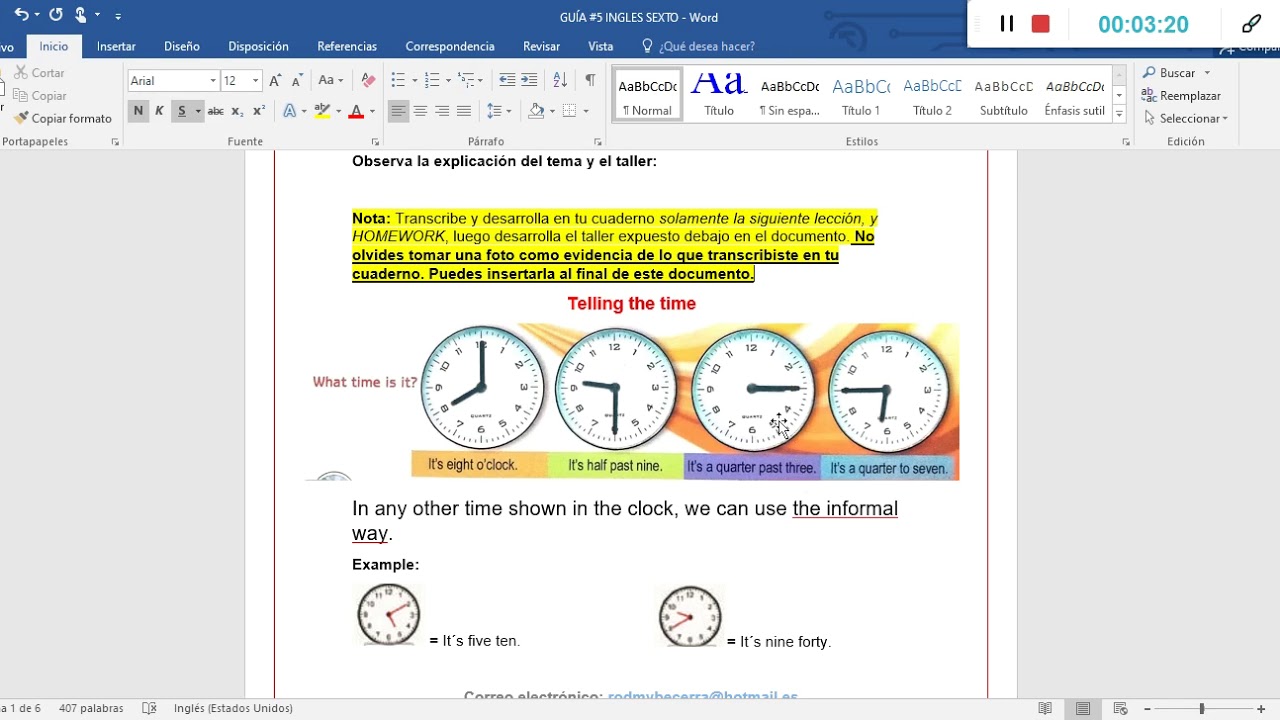Image resolution: width=1280 pixels, height=720 pixels.
Task: Toggle bold formatting (N)
Action: click(138, 111)
